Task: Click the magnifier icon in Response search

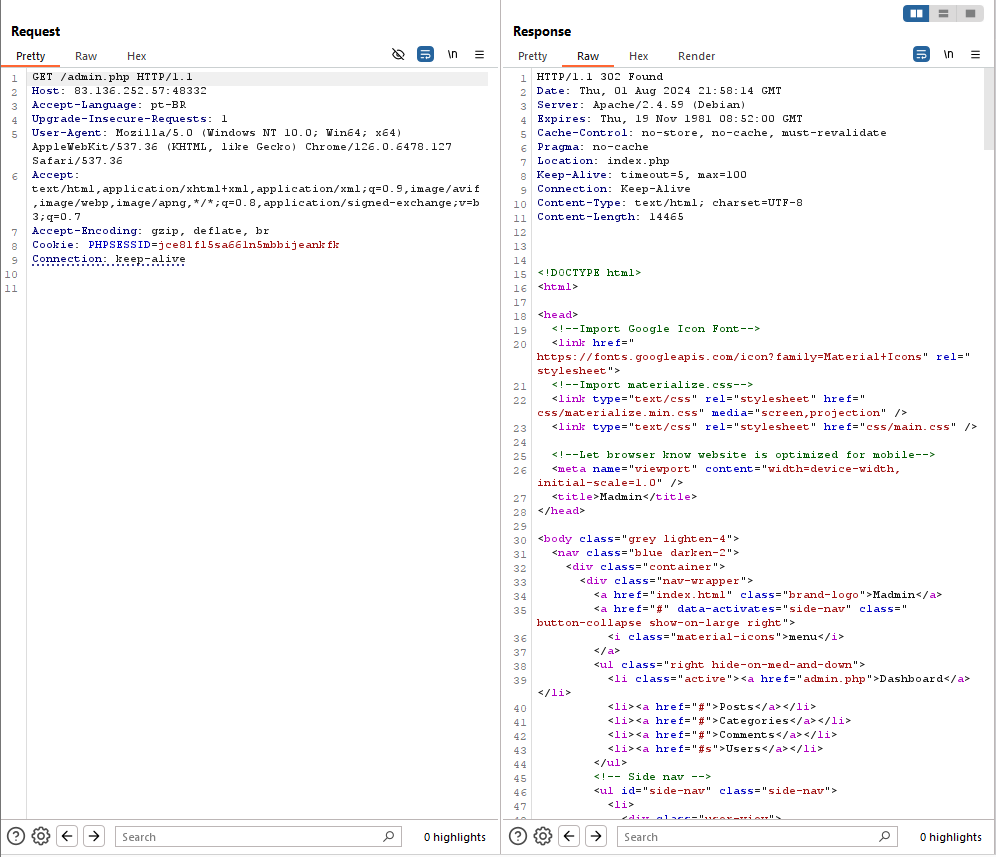Action: pos(884,836)
